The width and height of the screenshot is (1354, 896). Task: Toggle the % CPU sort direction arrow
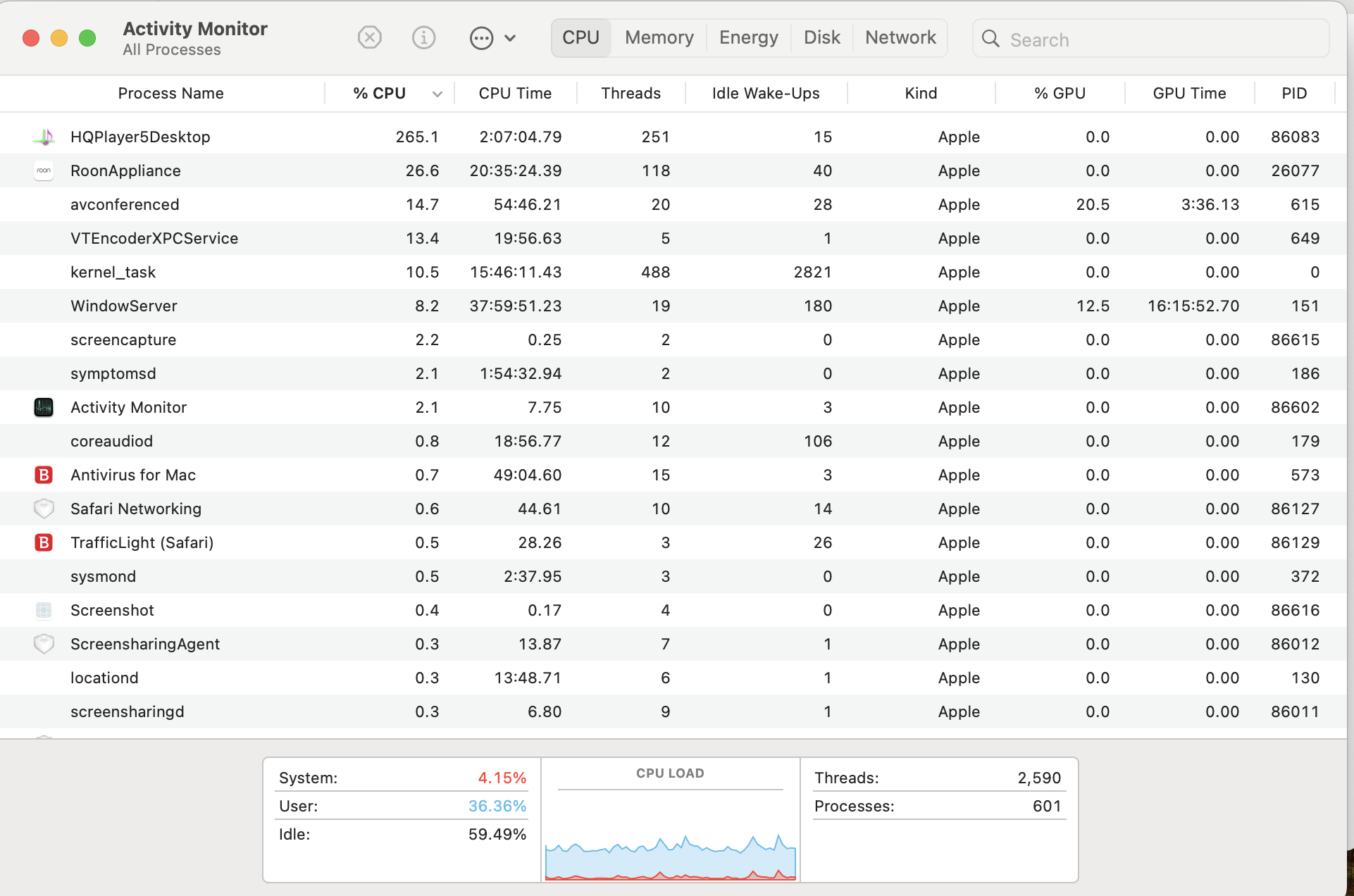pyautogui.click(x=437, y=94)
